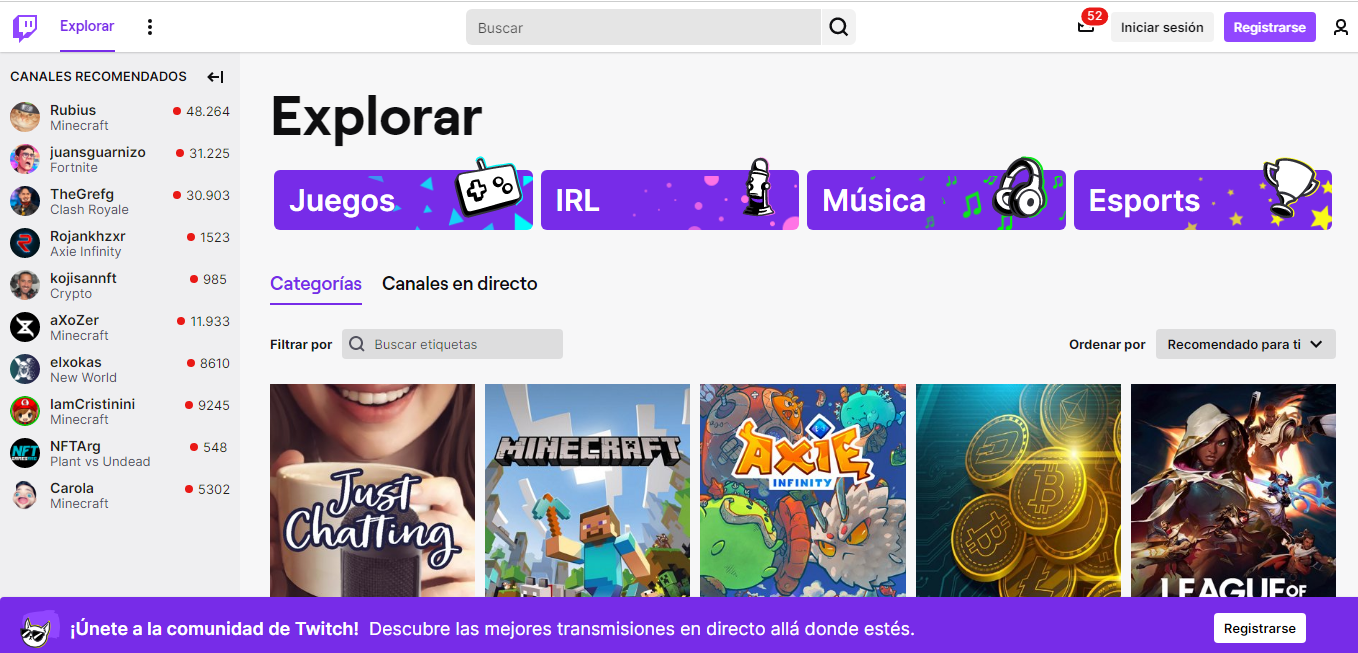Open the IRL category banner
This screenshot has width=1358, height=653.
(x=670, y=200)
